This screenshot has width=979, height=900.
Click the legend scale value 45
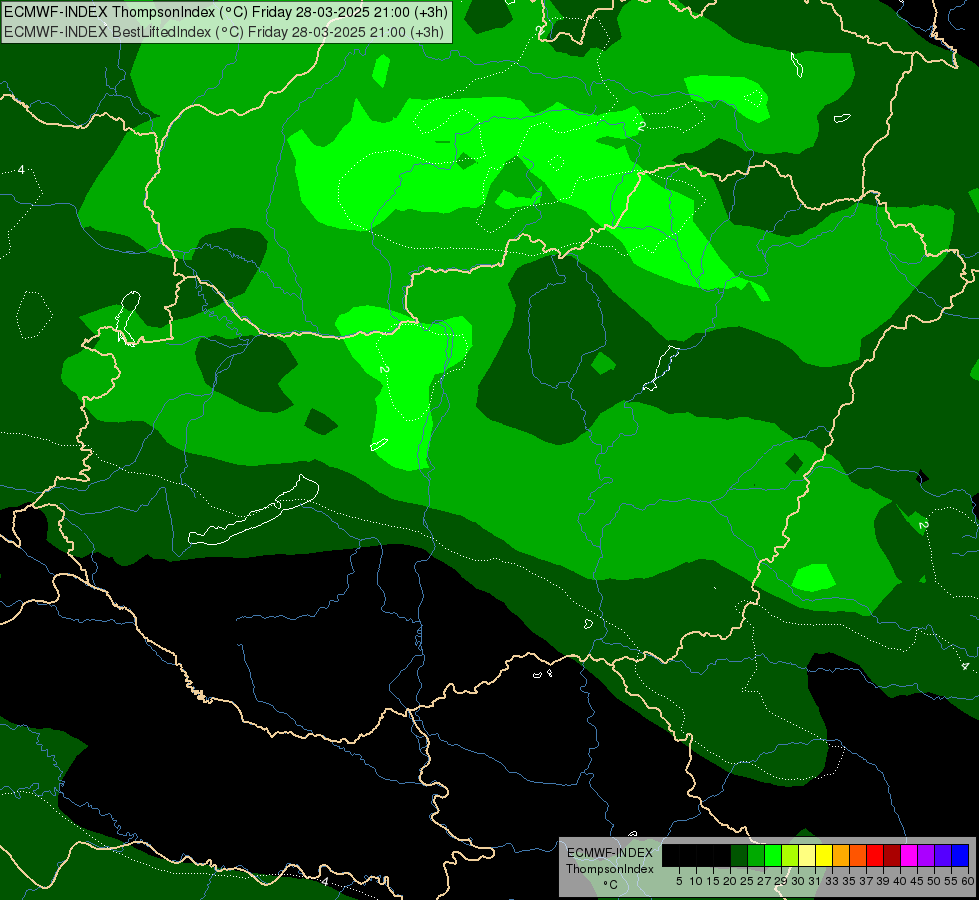click(917, 881)
